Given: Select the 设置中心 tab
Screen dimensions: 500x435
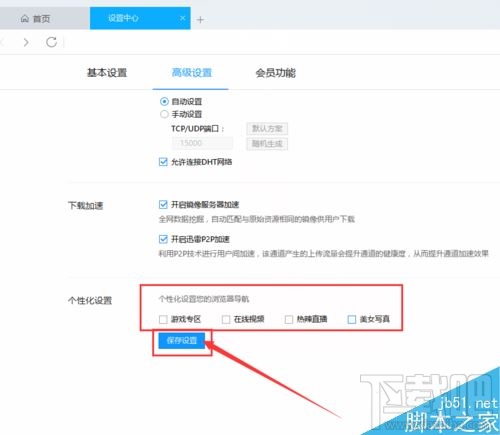Looking at the screenshot, I should pyautogui.click(x=140, y=18).
